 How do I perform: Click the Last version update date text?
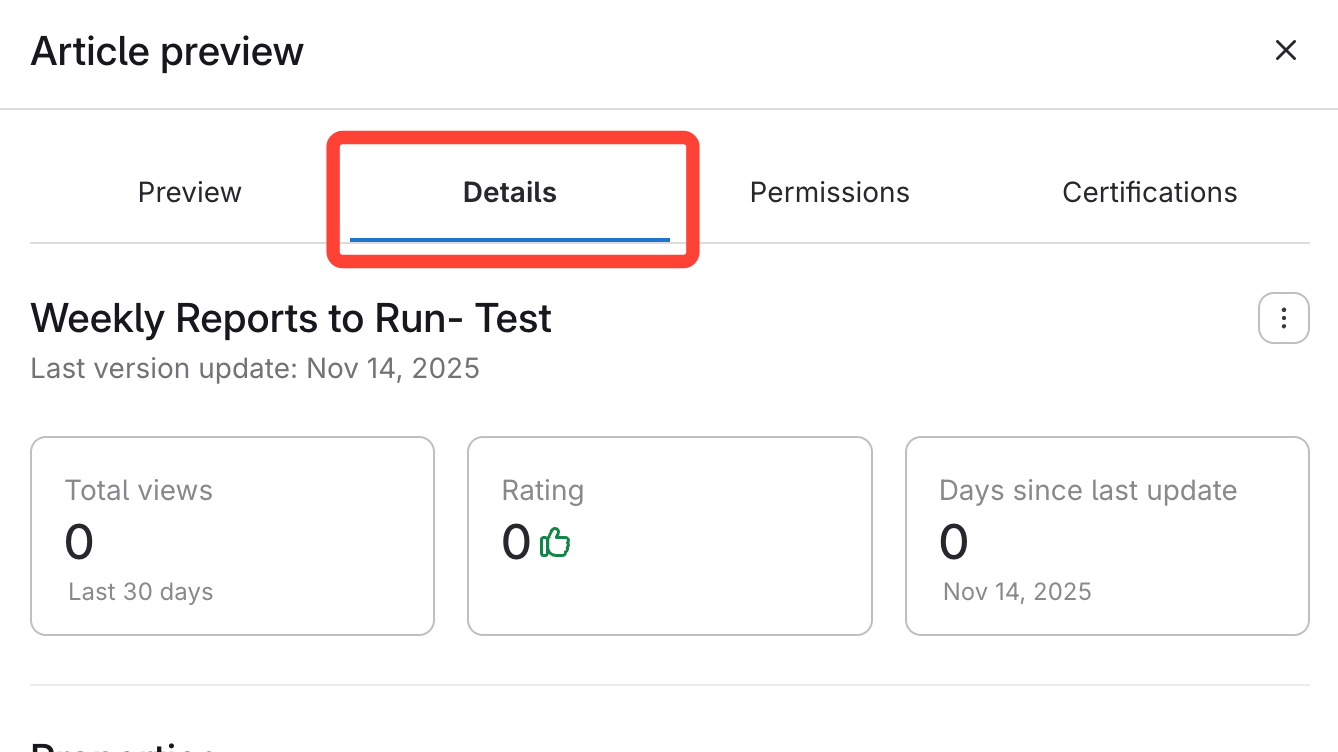click(x=255, y=369)
